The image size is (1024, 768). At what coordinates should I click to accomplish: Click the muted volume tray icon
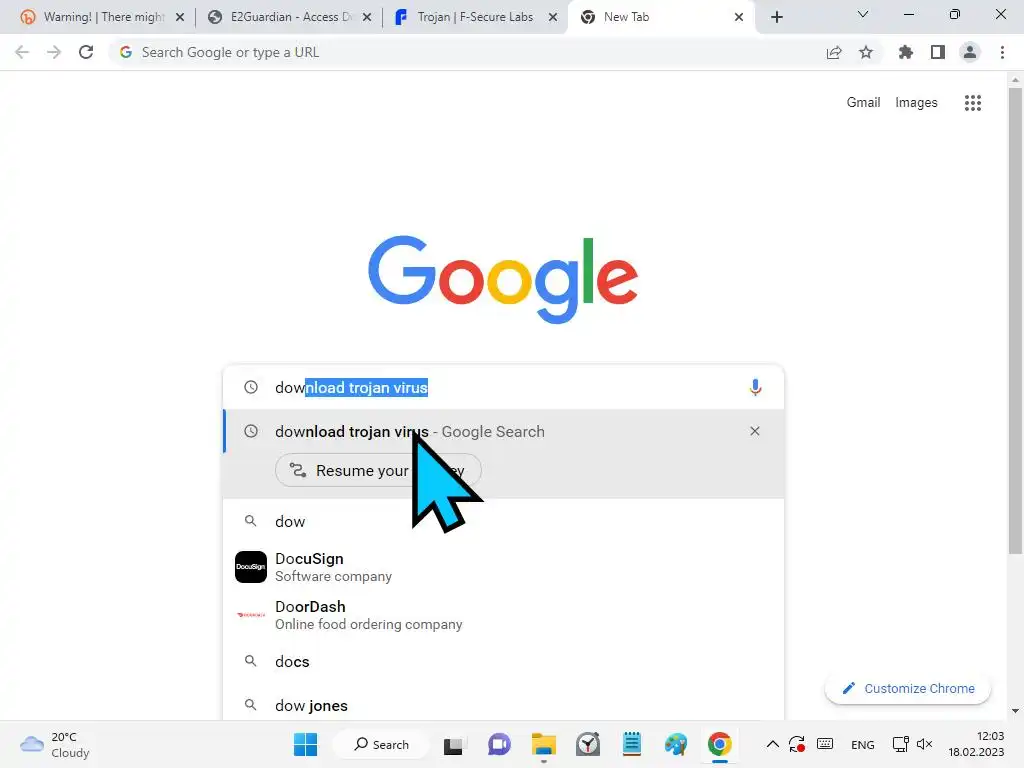point(924,744)
